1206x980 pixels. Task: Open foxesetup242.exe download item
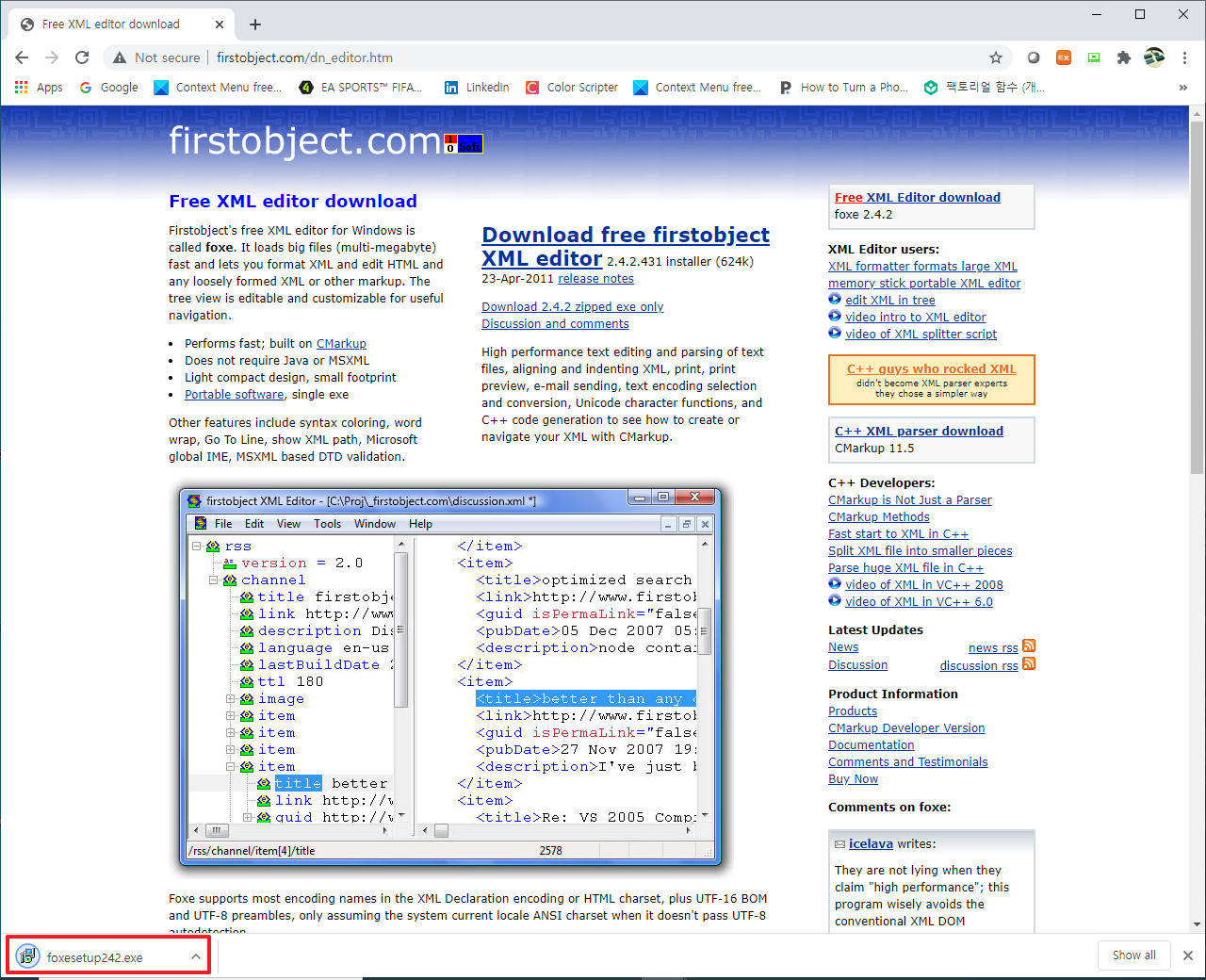(94, 957)
